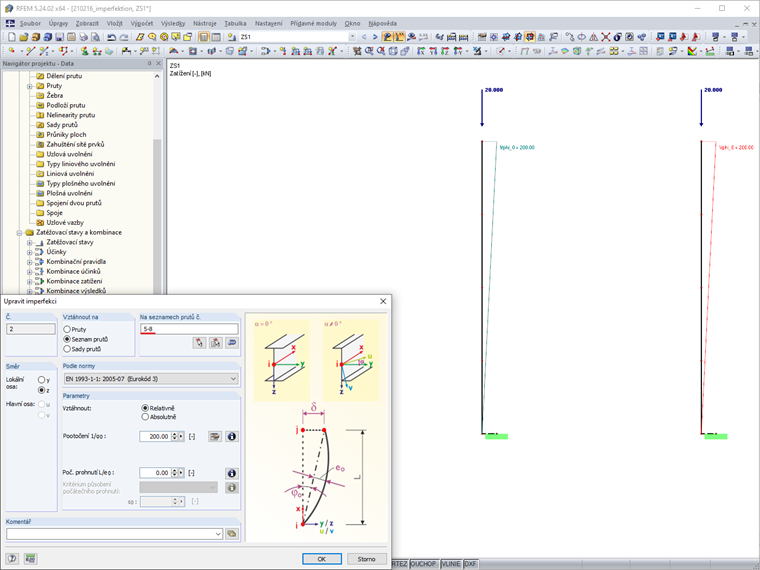The width and height of the screenshot is (760, 570).
Task: Toggle the VLINIE status bar button
Action: (x=451, y=564)
